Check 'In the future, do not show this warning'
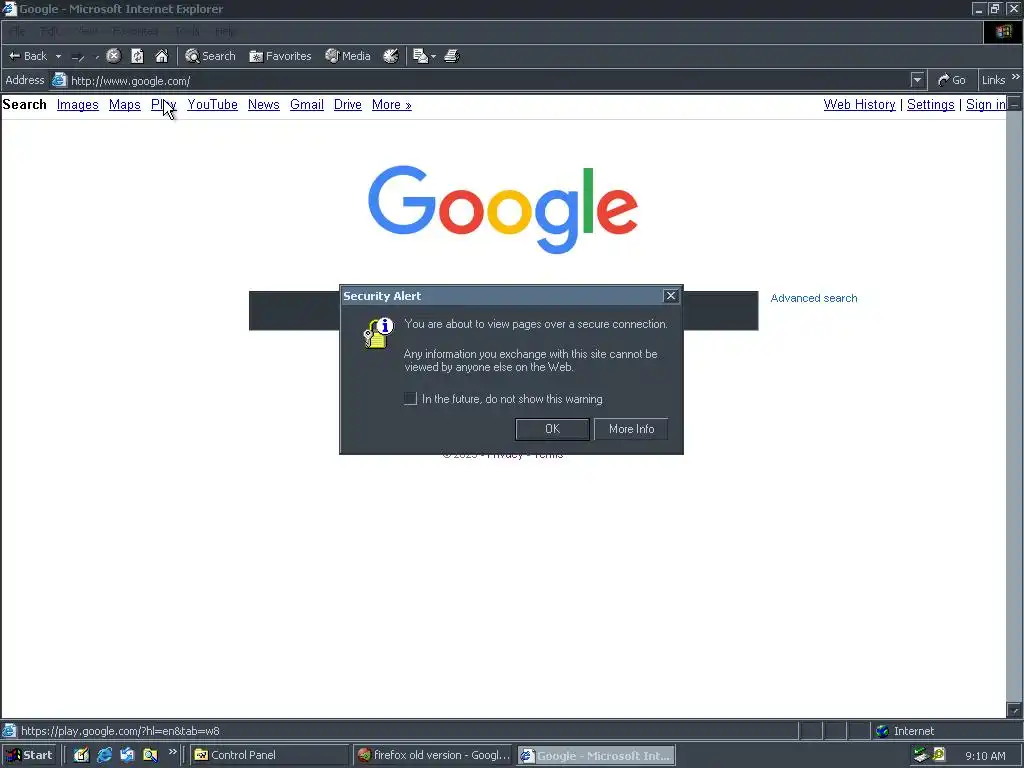Screen dimensions: 1024x768 point(410,398)
